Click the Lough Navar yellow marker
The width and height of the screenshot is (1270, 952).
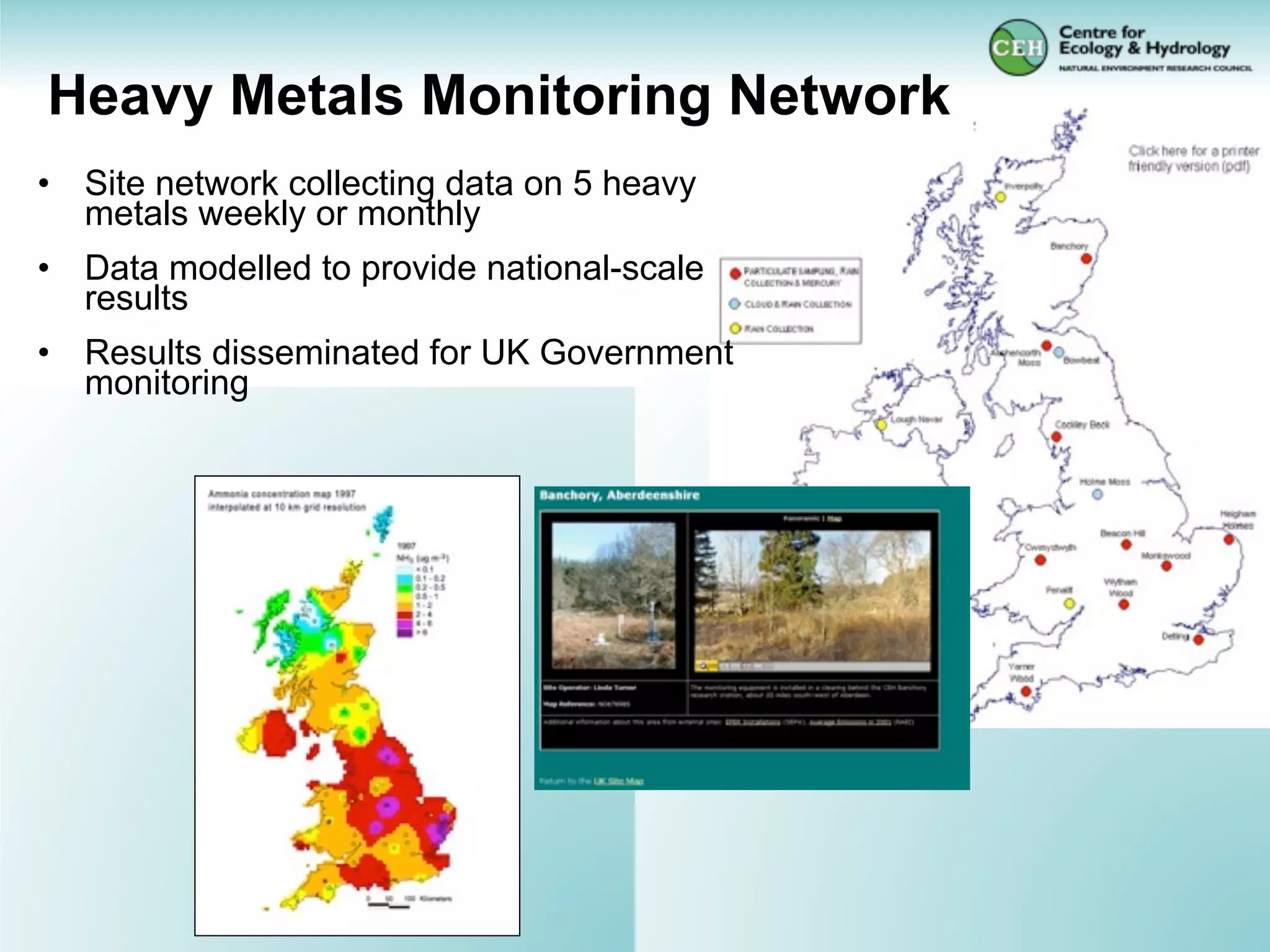(x=881, y=425)
